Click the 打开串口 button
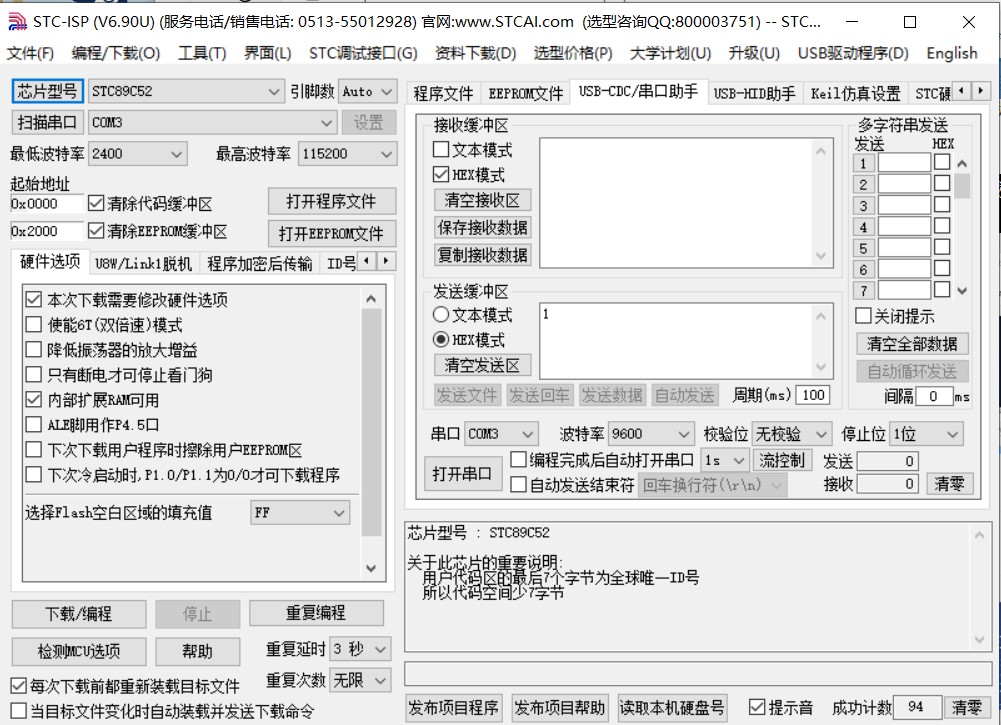 tap(462, 474)
